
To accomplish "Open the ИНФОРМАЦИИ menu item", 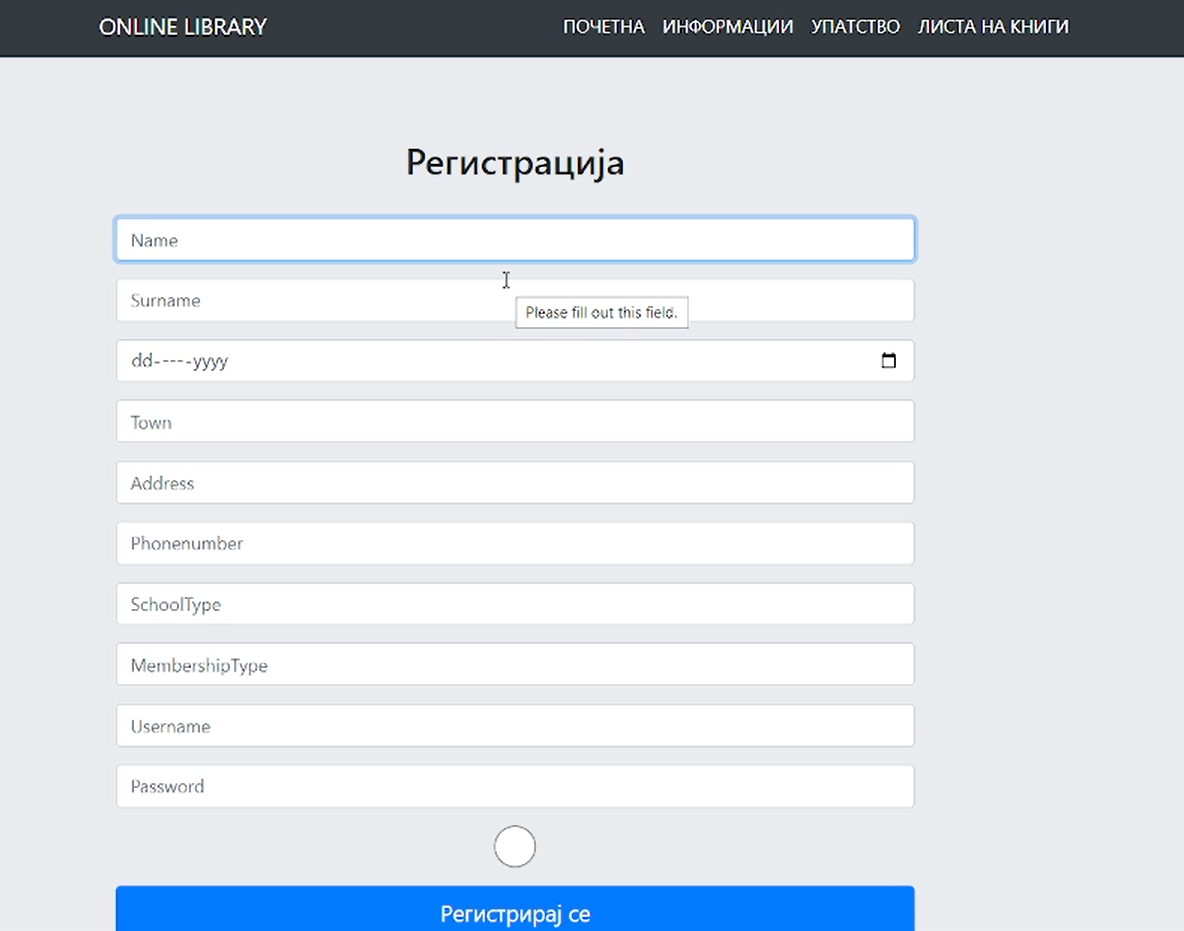I will pyautogui.click(x=727, y=27).
